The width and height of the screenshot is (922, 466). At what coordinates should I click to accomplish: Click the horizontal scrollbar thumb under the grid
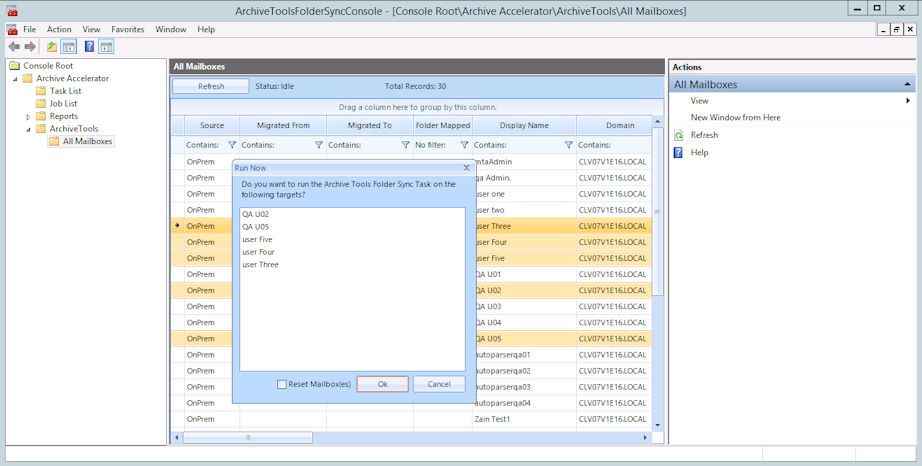click(x=248, y=438)
